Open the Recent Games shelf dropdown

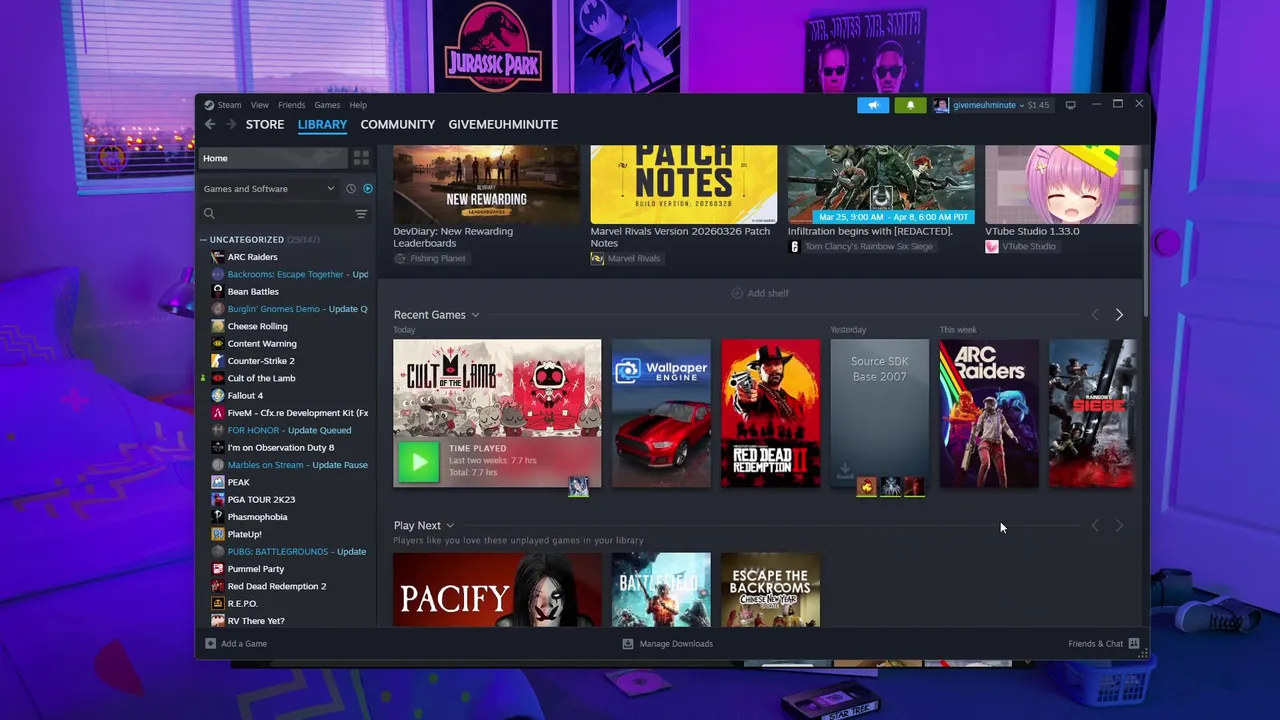point(475,315)
